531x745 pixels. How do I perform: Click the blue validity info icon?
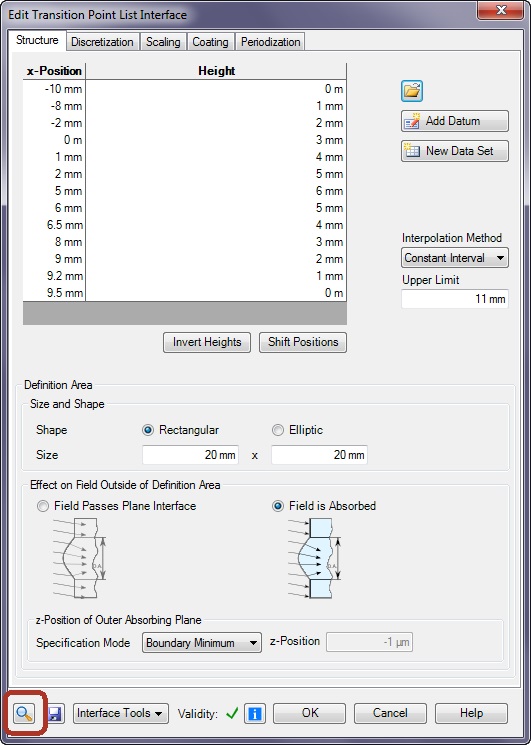tap(255, 714)
